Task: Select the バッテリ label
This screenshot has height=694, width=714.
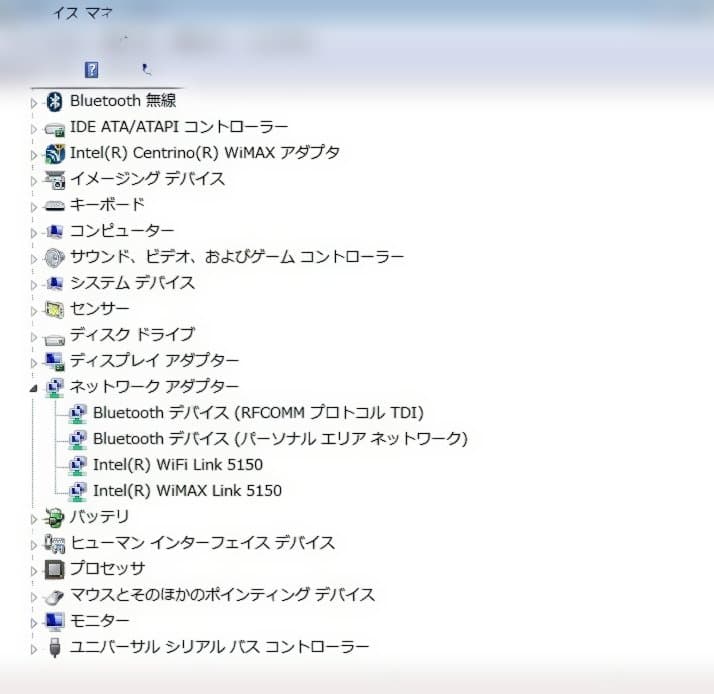Action: (x=100, y=517)
